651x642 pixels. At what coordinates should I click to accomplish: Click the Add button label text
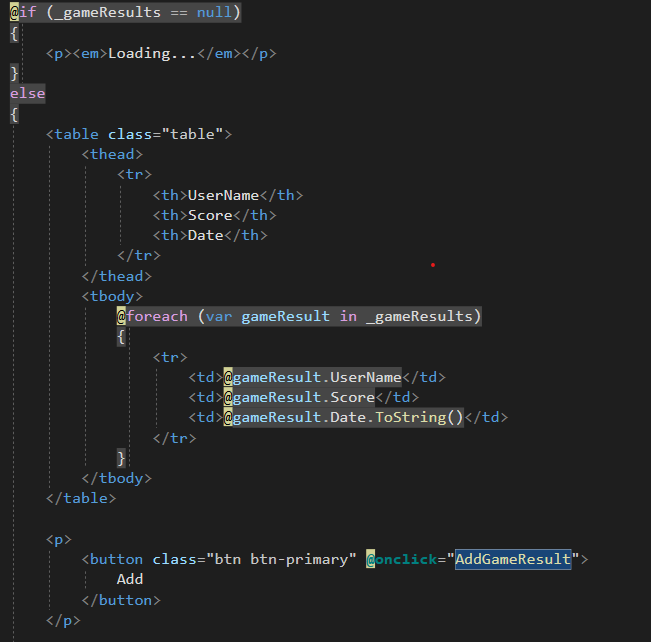[x=130, y=579]
